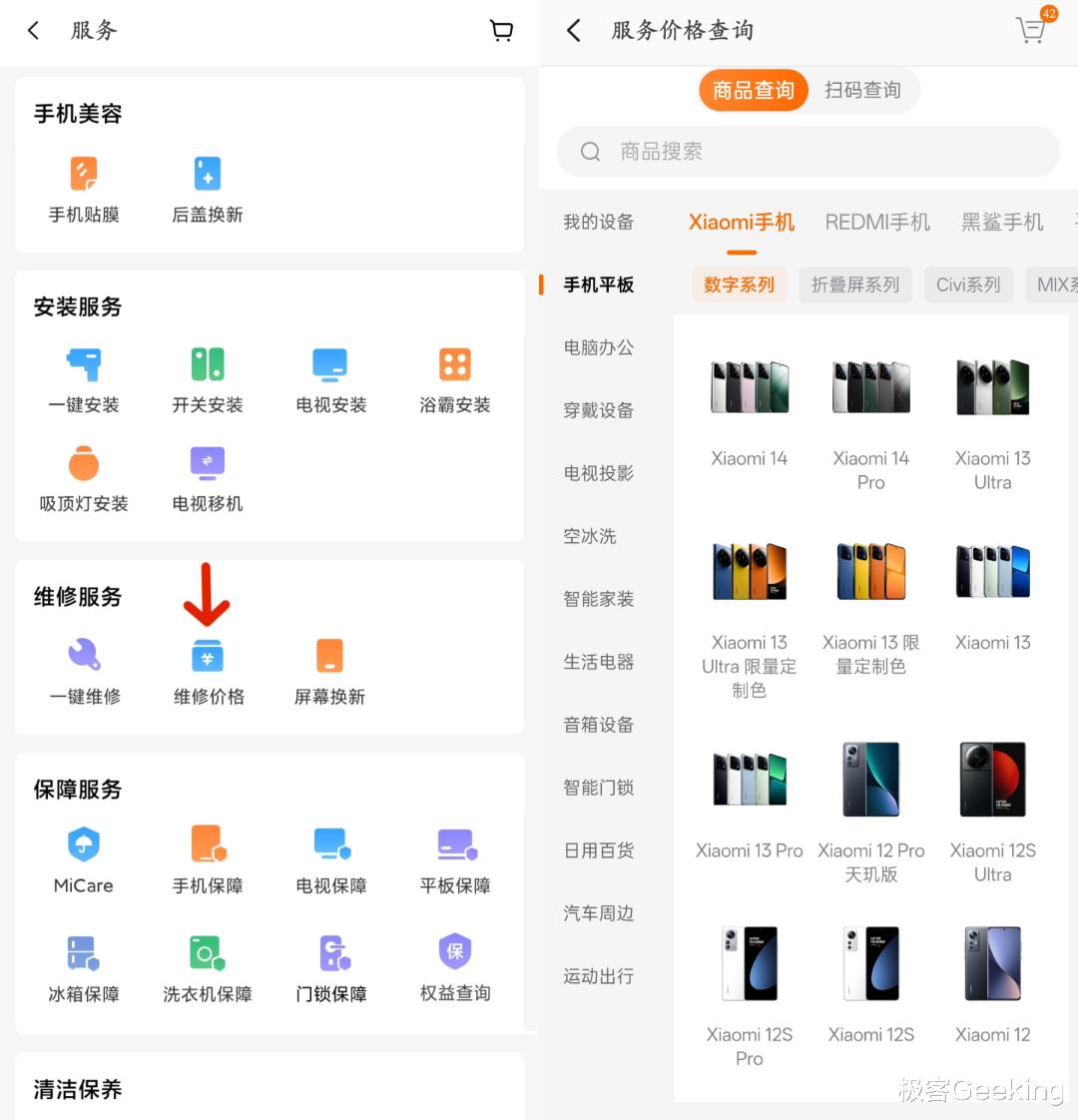Choose the Xiaomi 14 product thumbnail

click(749, 387)
